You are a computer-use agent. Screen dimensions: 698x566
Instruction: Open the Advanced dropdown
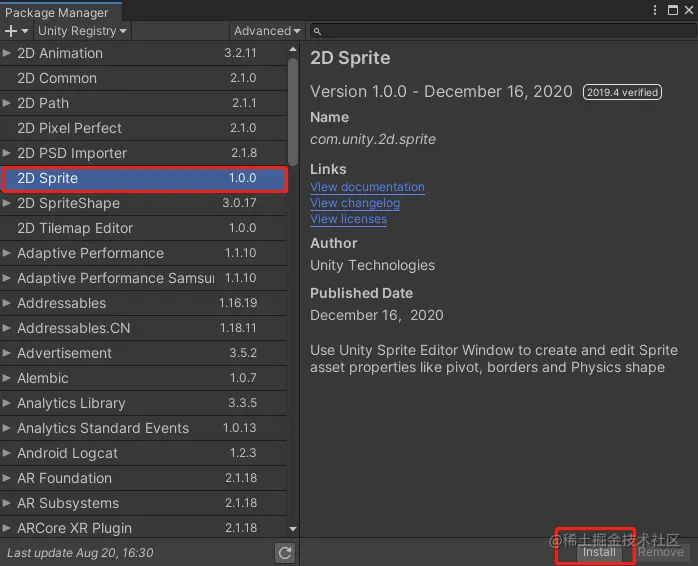pyautogui.click(x=267, y=31)
